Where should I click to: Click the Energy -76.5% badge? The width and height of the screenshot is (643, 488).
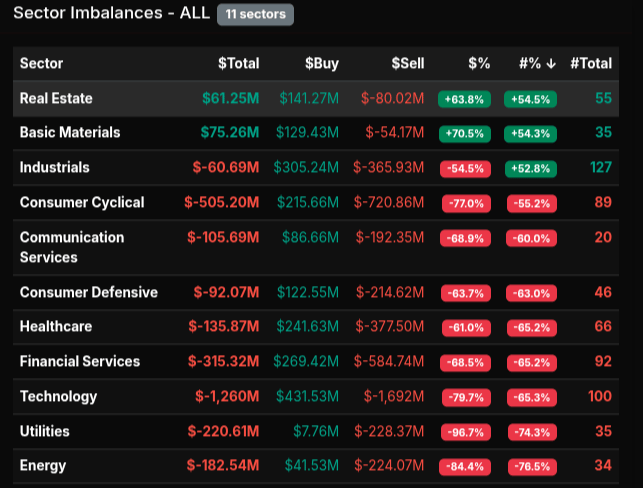(530, 466)
